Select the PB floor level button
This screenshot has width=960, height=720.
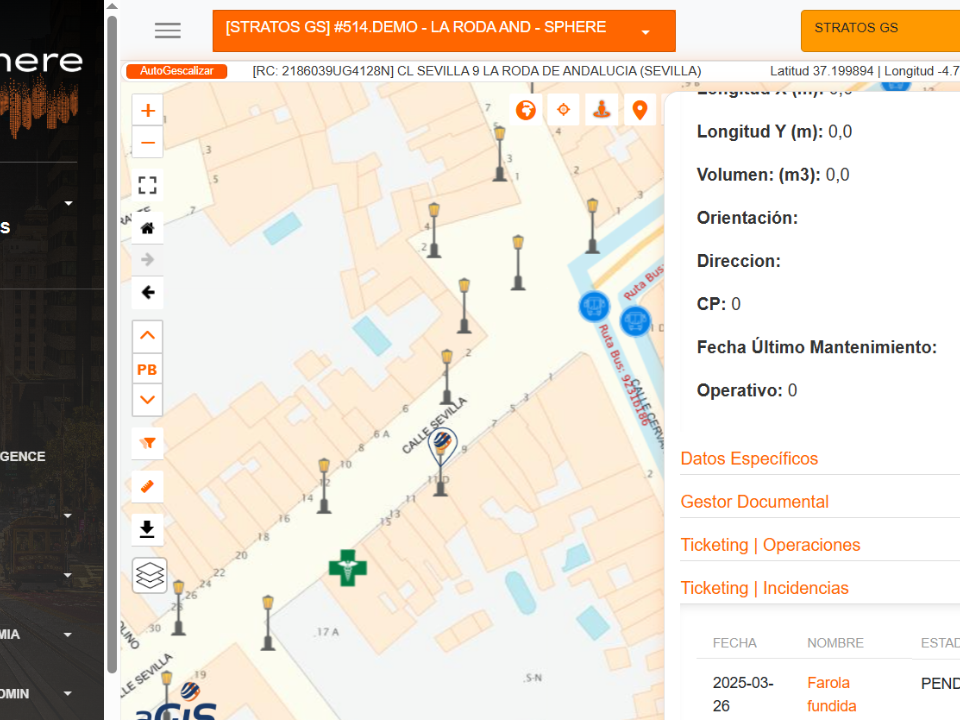click(x=148, y=369)
